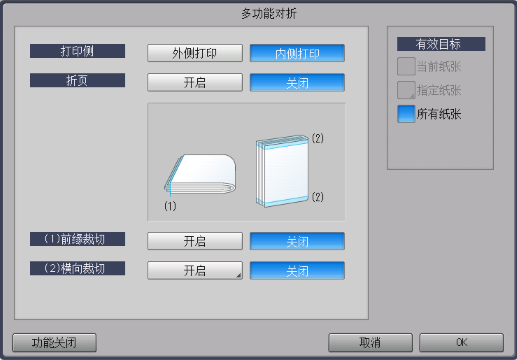The height and width of the screenshot is (360, 517).
Task: Disable (2)横向裁切 with 关闭
Action: click(297, 270)
